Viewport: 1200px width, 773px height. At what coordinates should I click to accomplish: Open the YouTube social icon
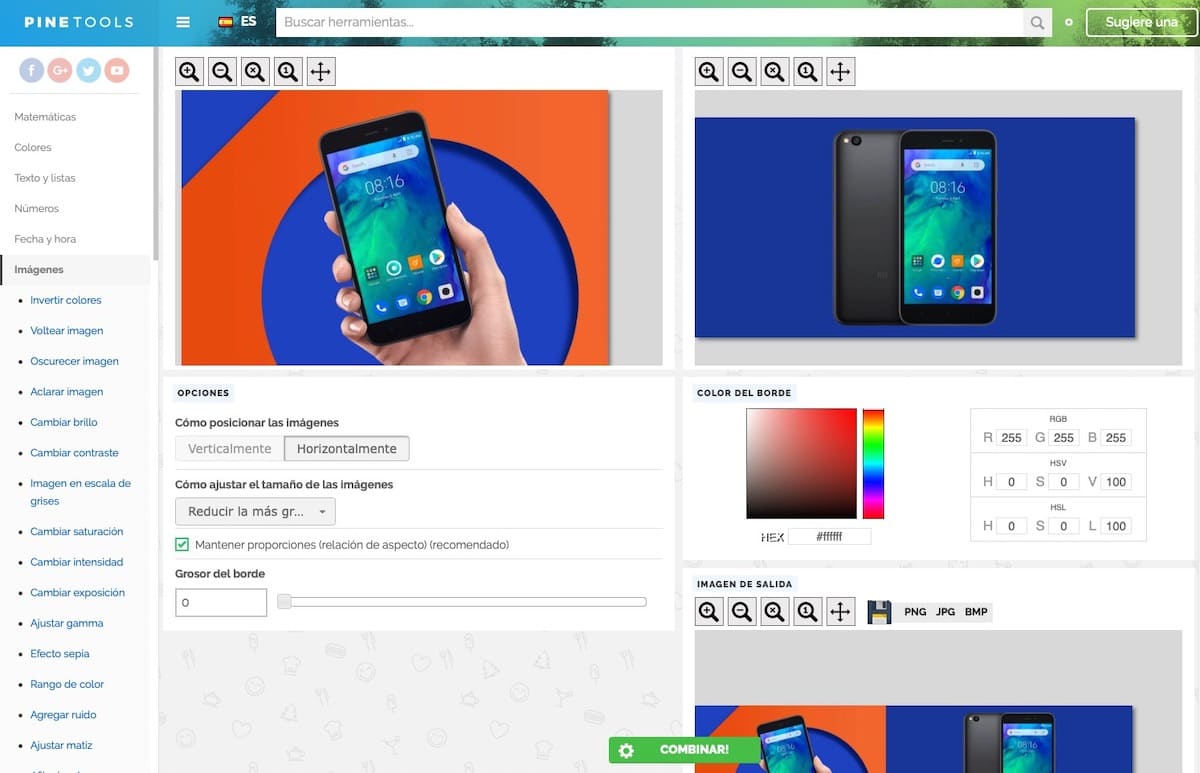point(117,70)
